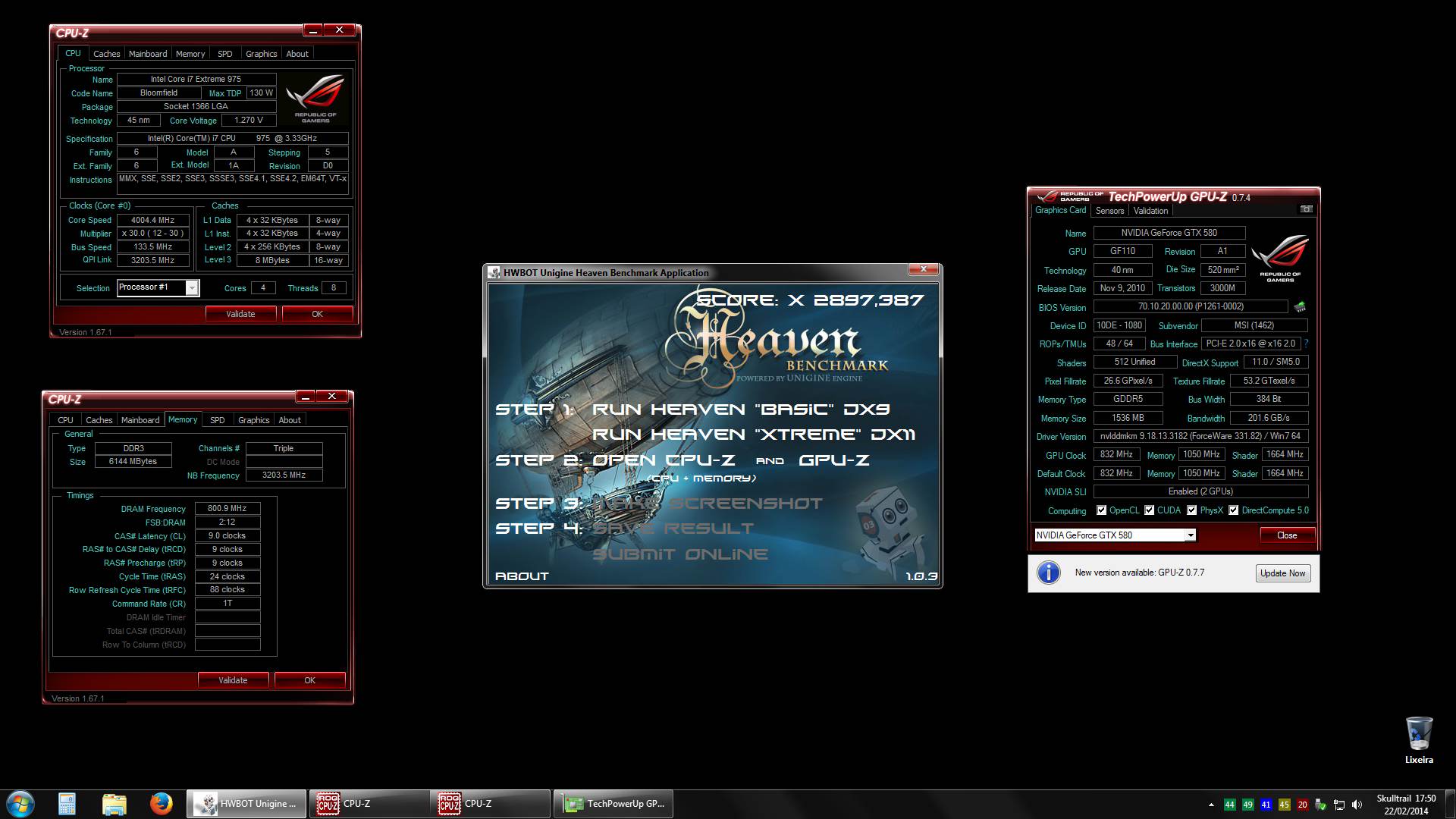
Task: Open SPD tab in lower CPU-Z window
Action: tap(218, 420)
